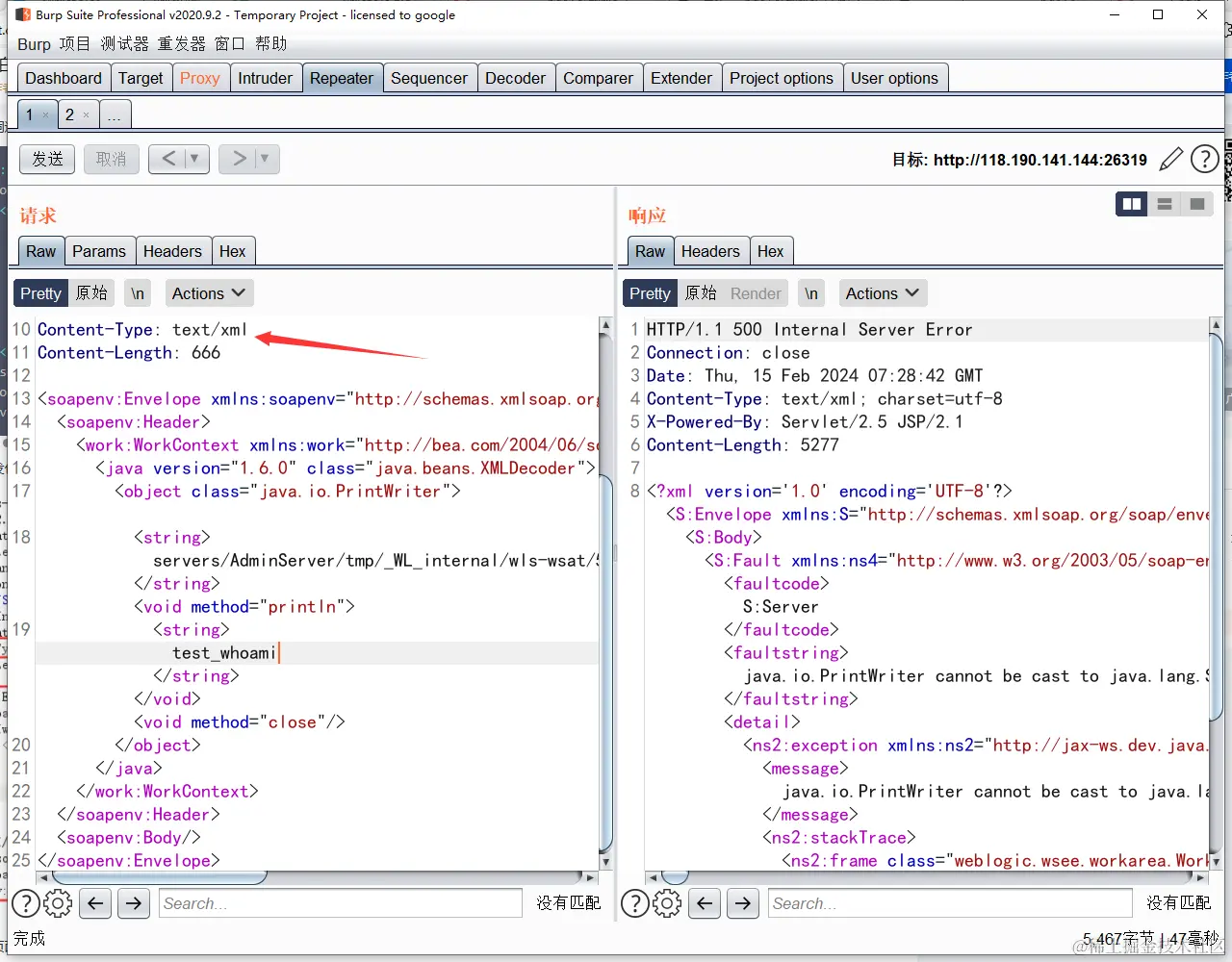The width and height of the screenshot is (1232, 962).
Task: Select the Repeater tab
Action: click(342, 78)
